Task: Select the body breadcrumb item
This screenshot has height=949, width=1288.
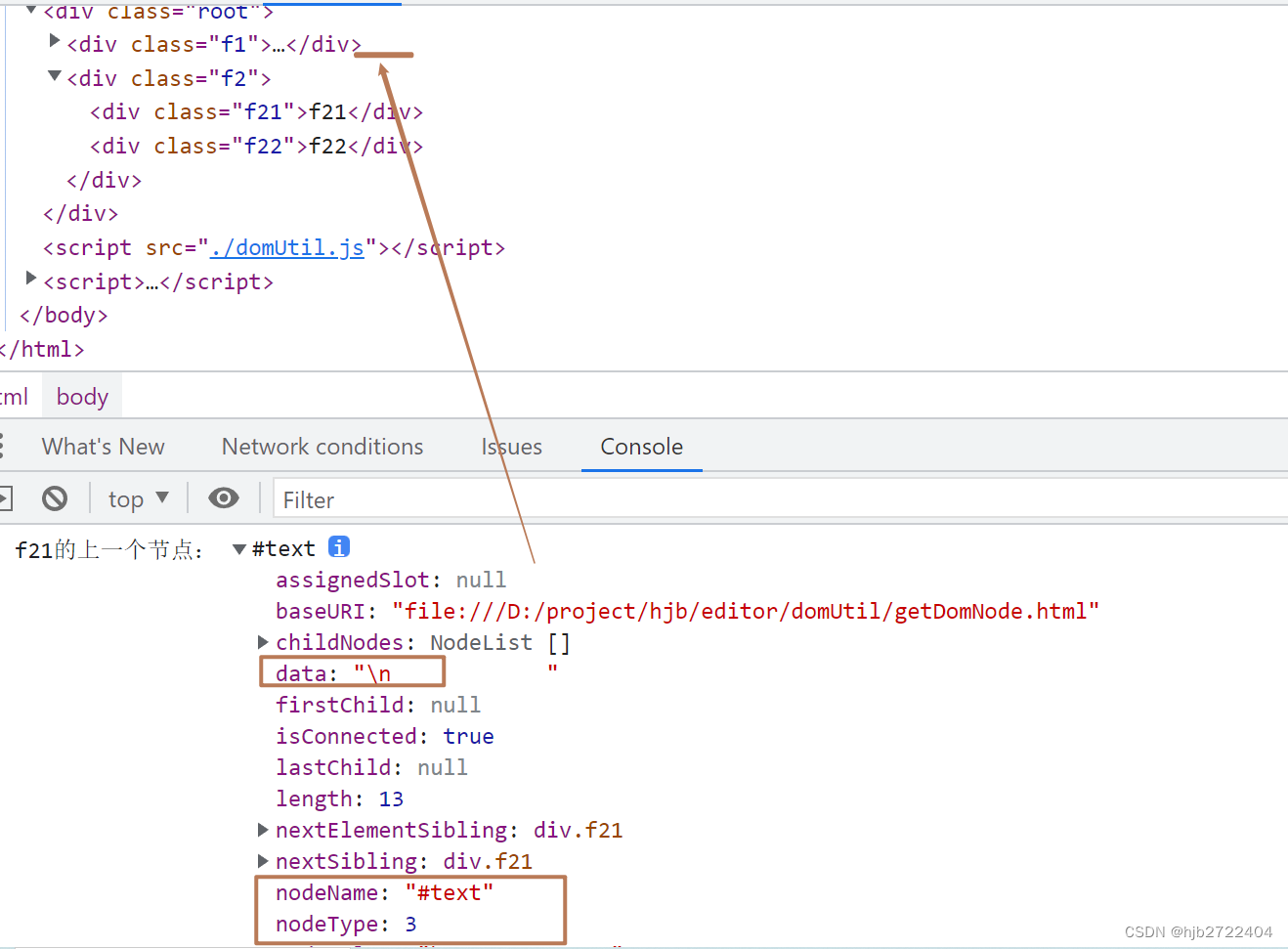Action: pyautogui.click(x=82, y=397)
